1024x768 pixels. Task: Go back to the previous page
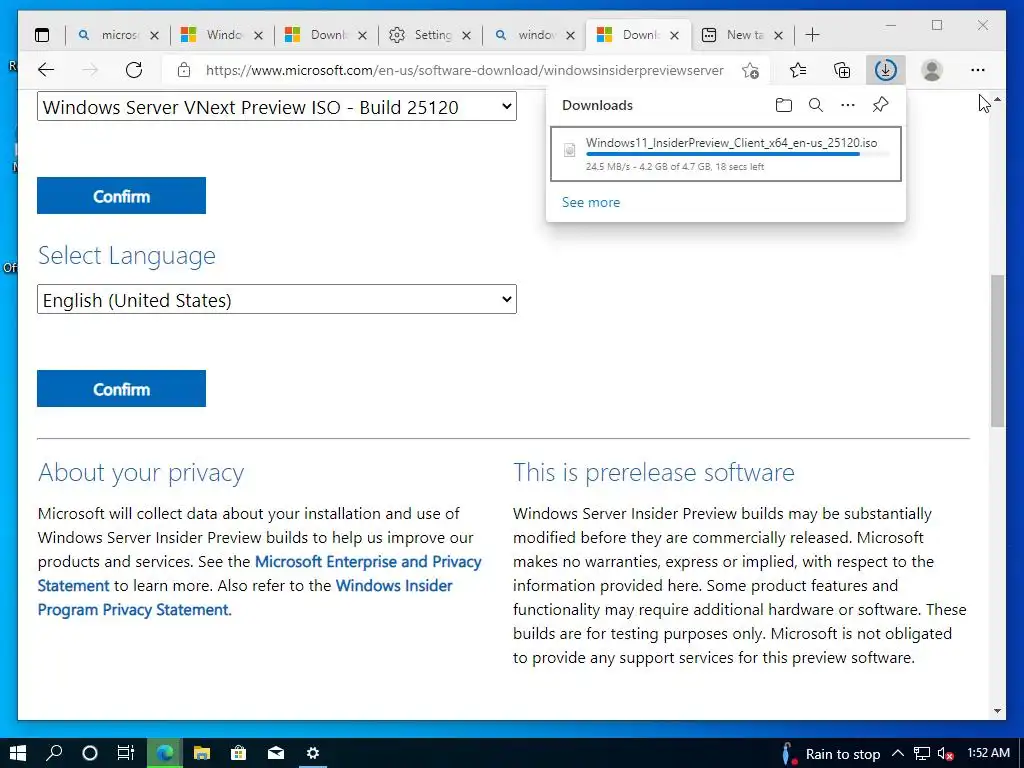[x=46, y=70]
